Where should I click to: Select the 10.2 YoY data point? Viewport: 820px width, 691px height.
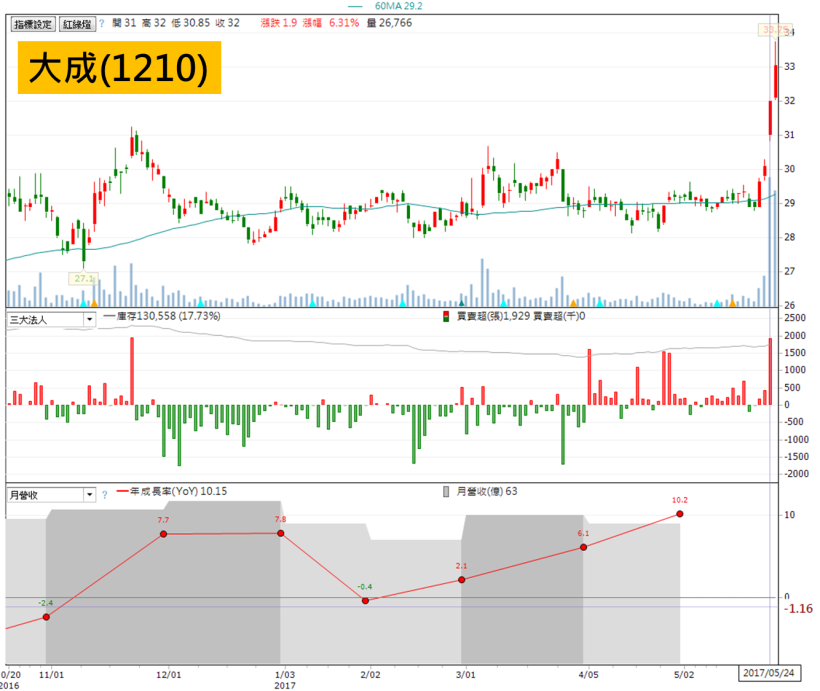coord(679,514)
